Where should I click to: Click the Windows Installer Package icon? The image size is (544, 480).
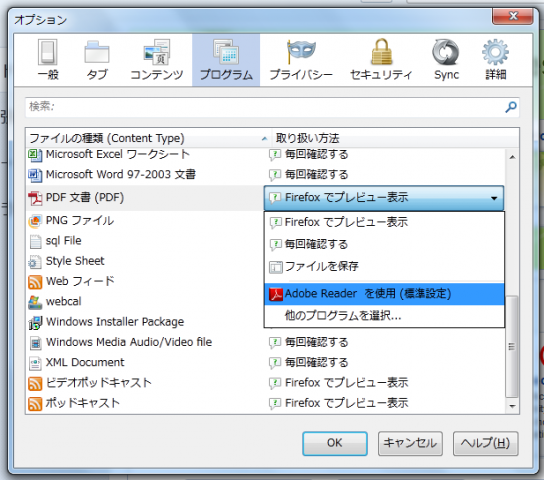[x=35, y=323]
